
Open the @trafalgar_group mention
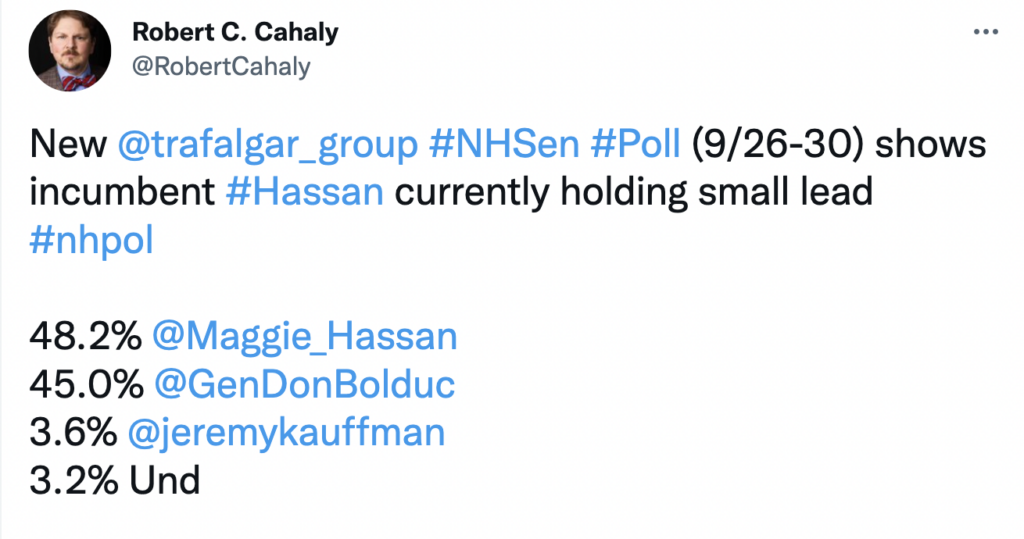click(x=268, y=145)
